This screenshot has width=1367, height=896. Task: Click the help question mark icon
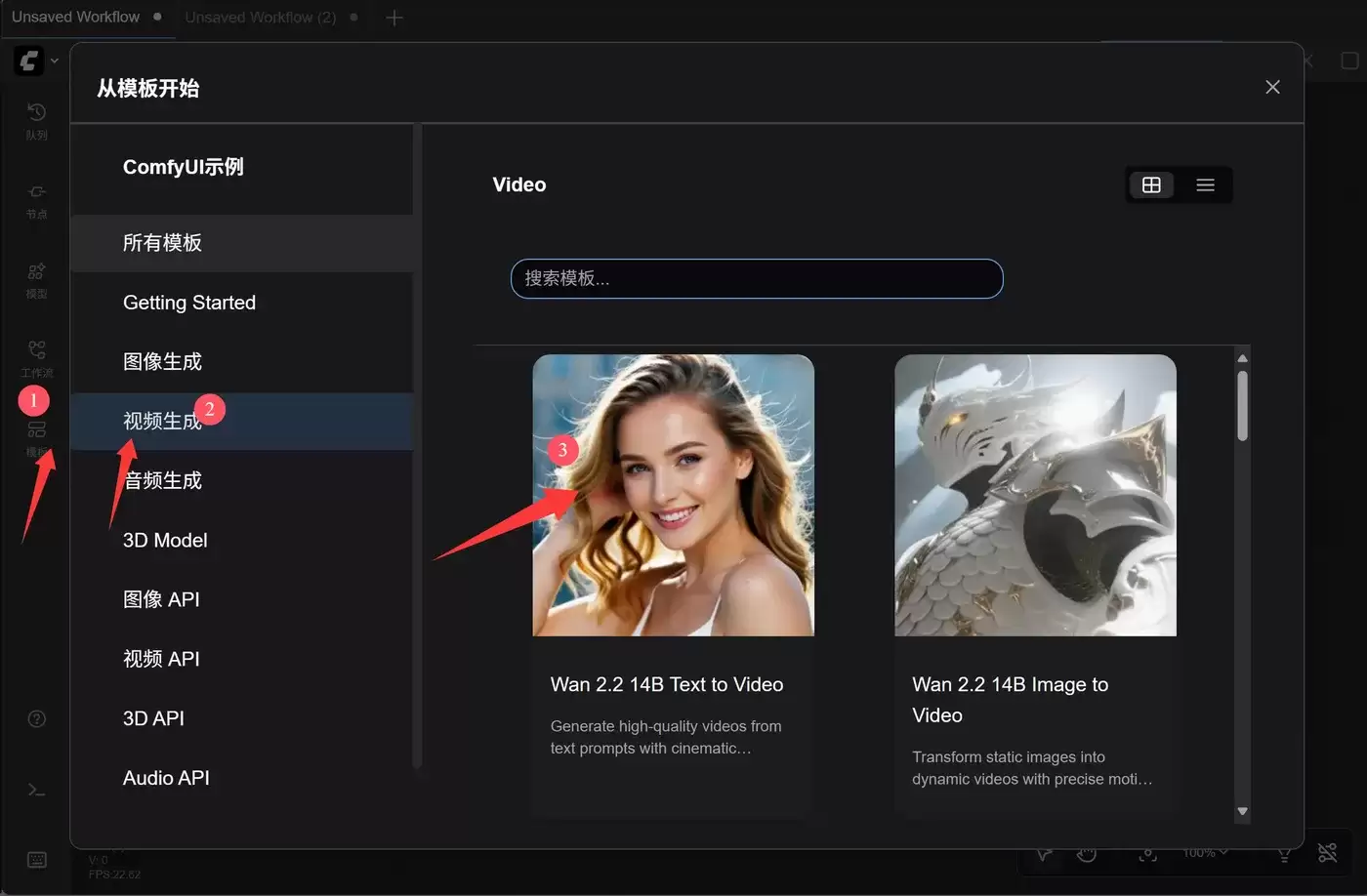36,719
